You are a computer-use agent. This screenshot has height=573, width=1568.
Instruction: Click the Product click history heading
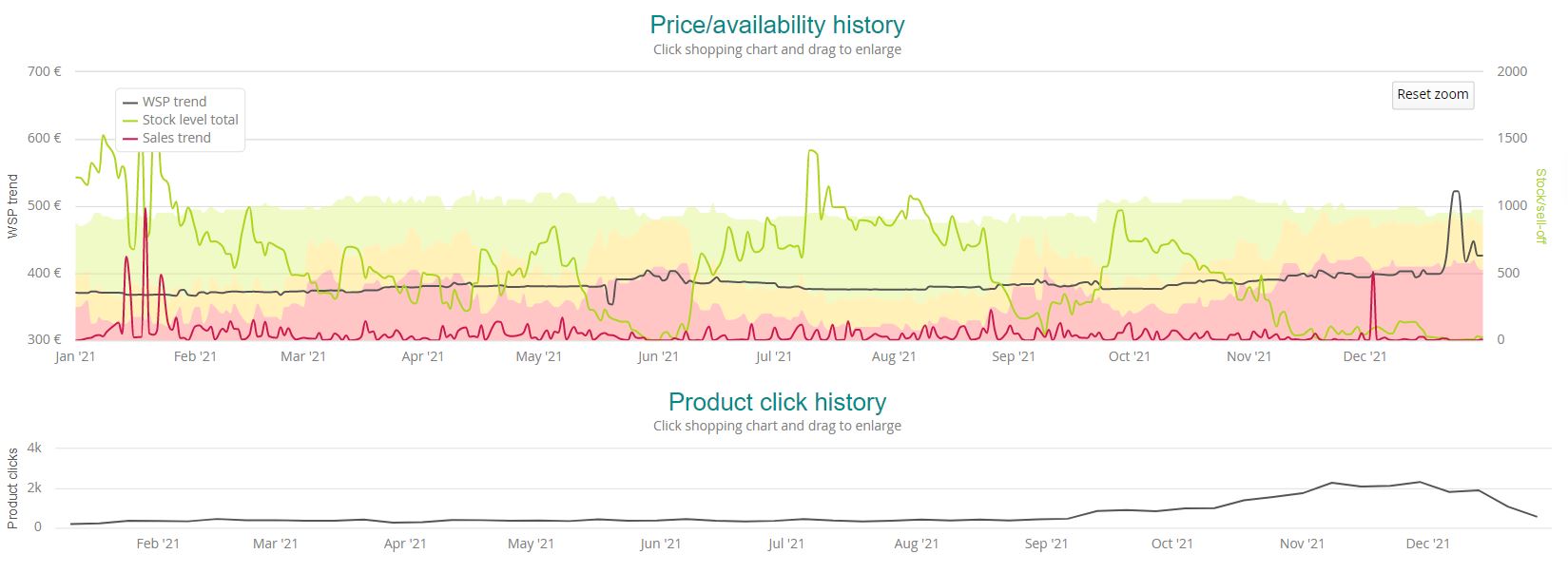[777, 402]
